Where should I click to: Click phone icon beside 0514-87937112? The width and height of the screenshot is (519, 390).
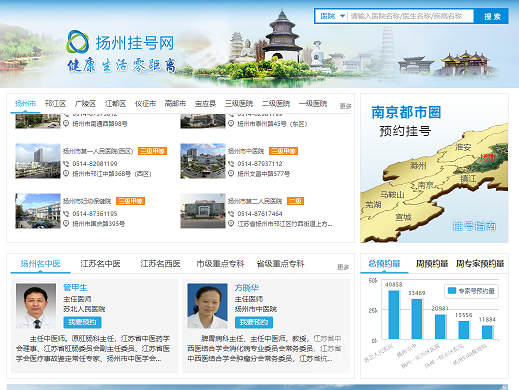231,164
